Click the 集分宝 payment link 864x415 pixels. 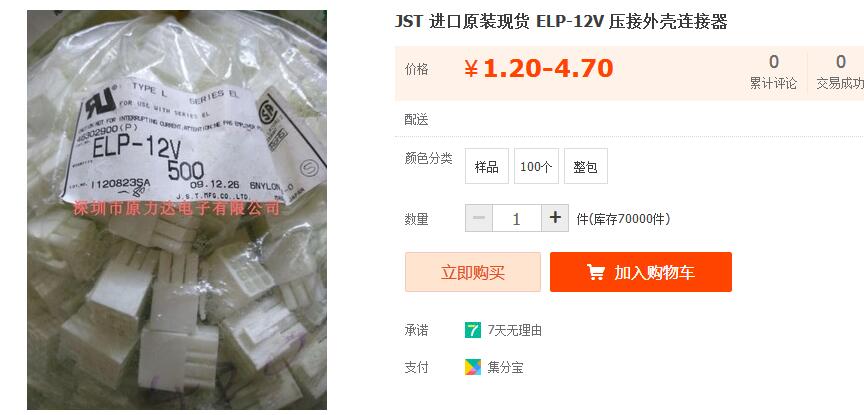(505, 368)
